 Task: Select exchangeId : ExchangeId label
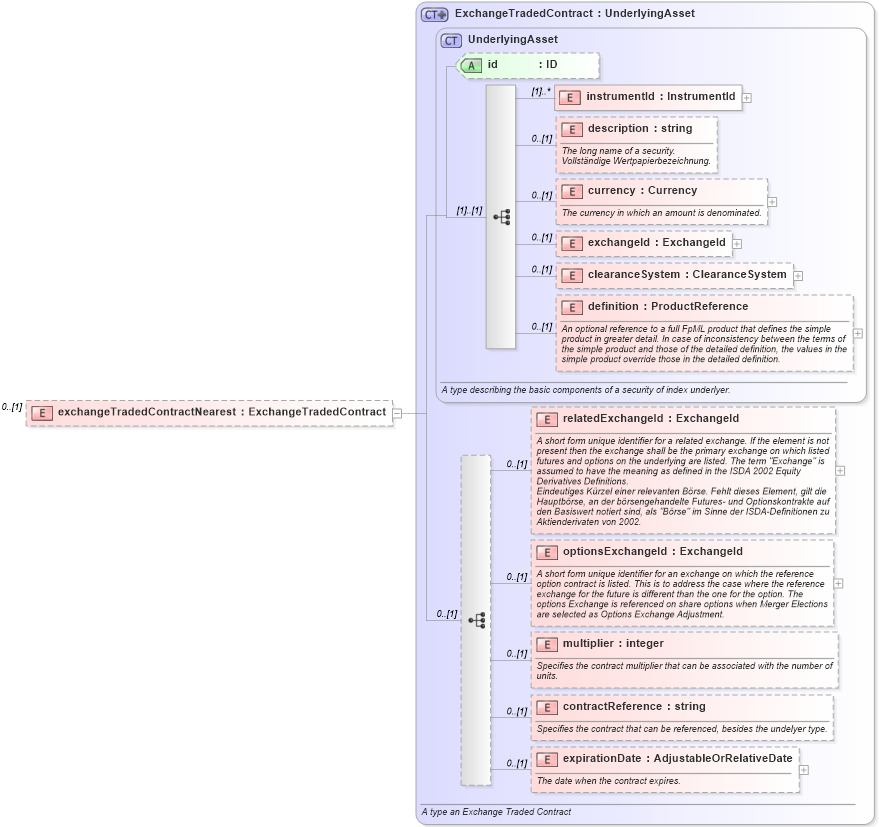pos(656,242)
